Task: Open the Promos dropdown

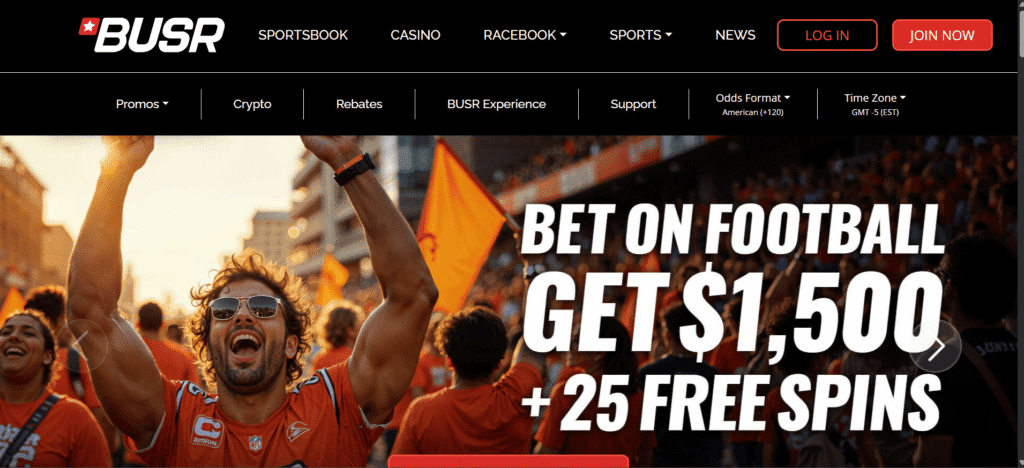Action: [142, 104]
